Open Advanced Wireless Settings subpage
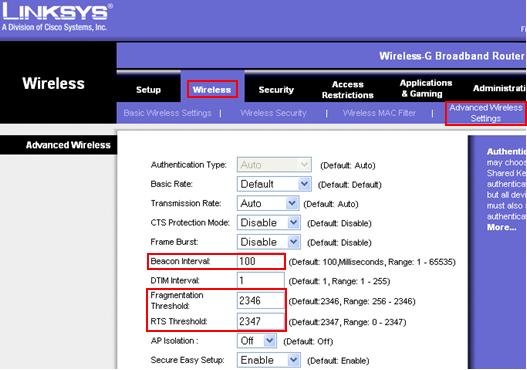This screenshot has width=527, height=370. point(486,113)
